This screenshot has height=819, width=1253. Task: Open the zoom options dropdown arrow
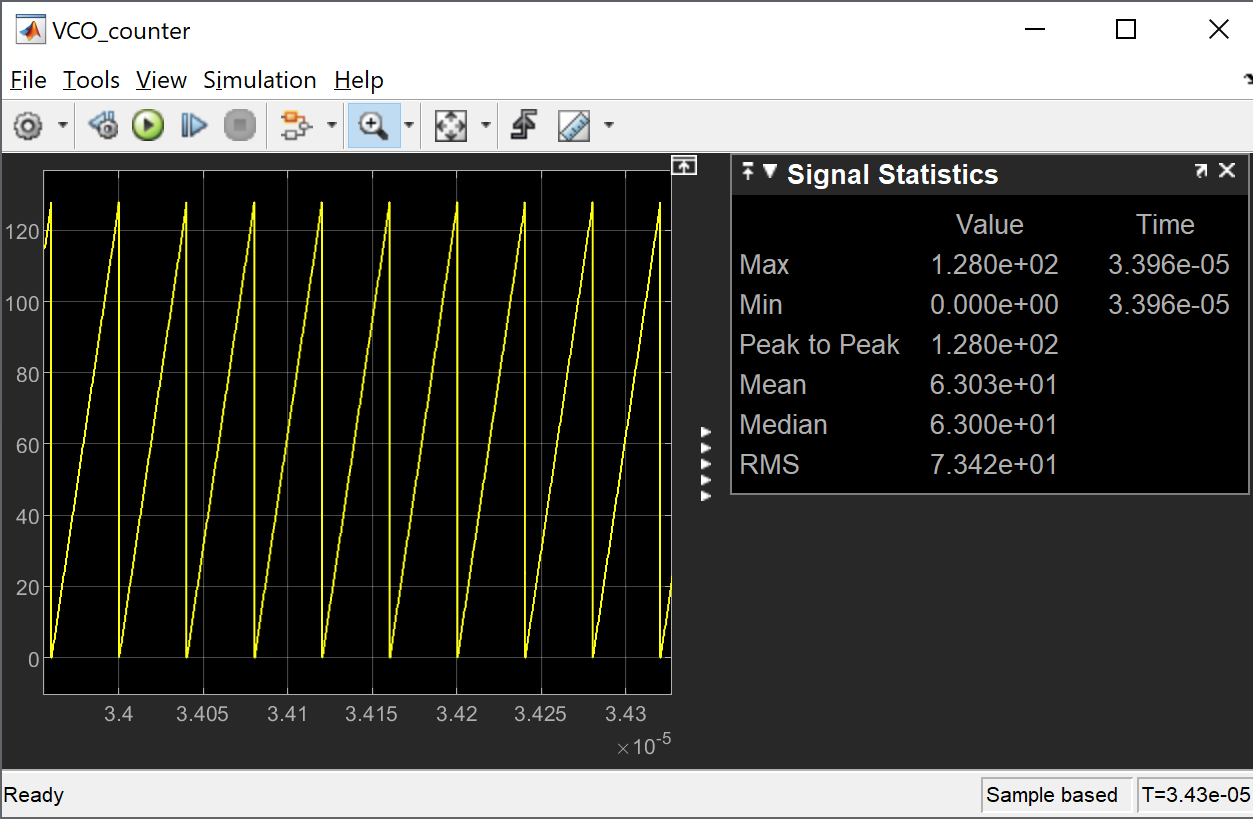408,125
